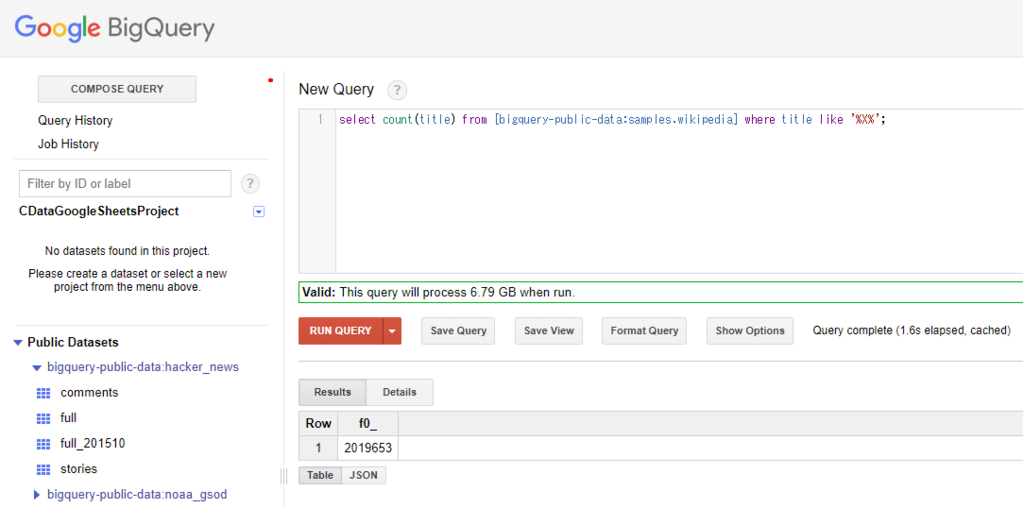
Task: Click the Row column header
Action: point(319,424)
